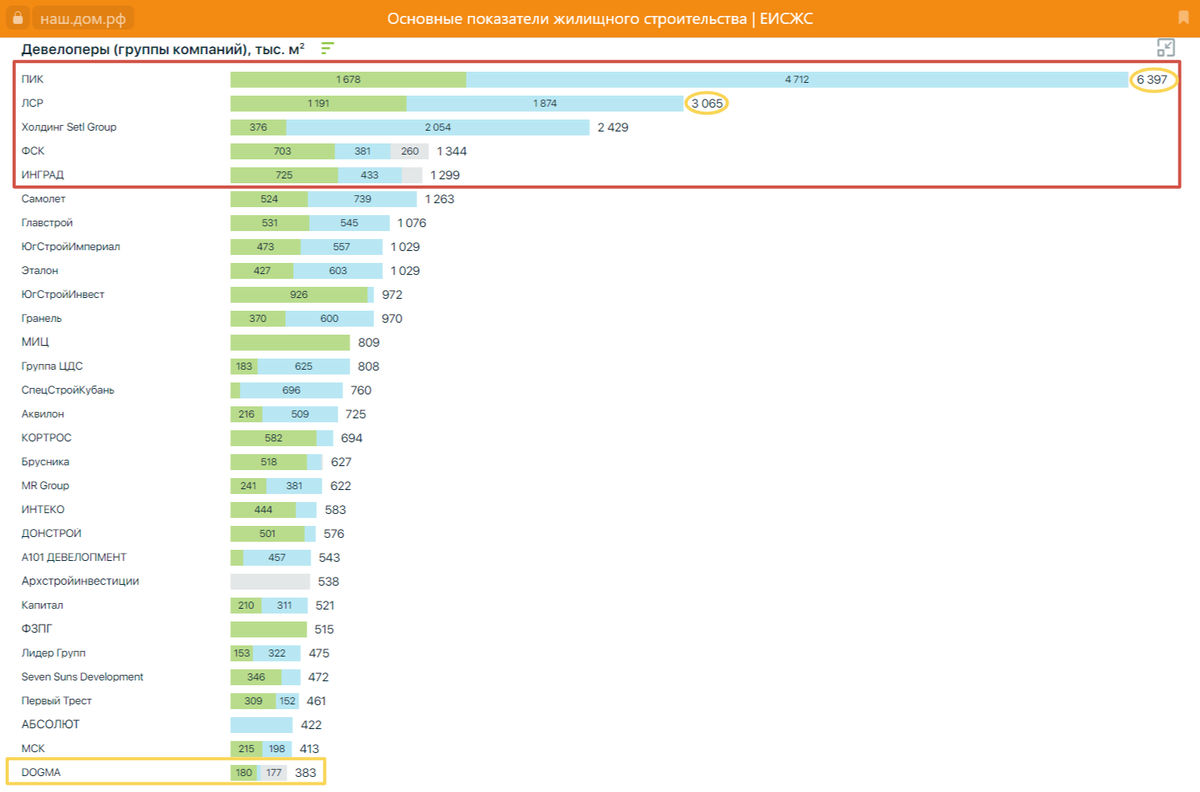
Task: Collapse the chart with the fullscreen-exit icon
Action: click(1165, 48)
